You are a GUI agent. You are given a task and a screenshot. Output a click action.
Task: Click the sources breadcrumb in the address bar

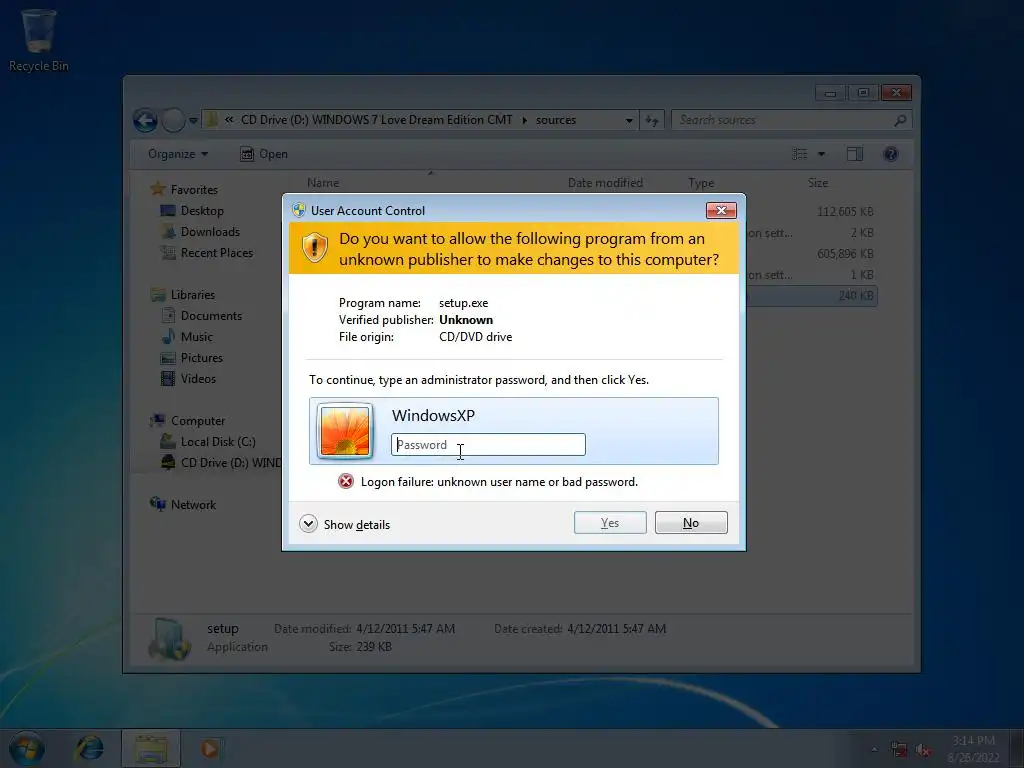[x=556, y=120]
